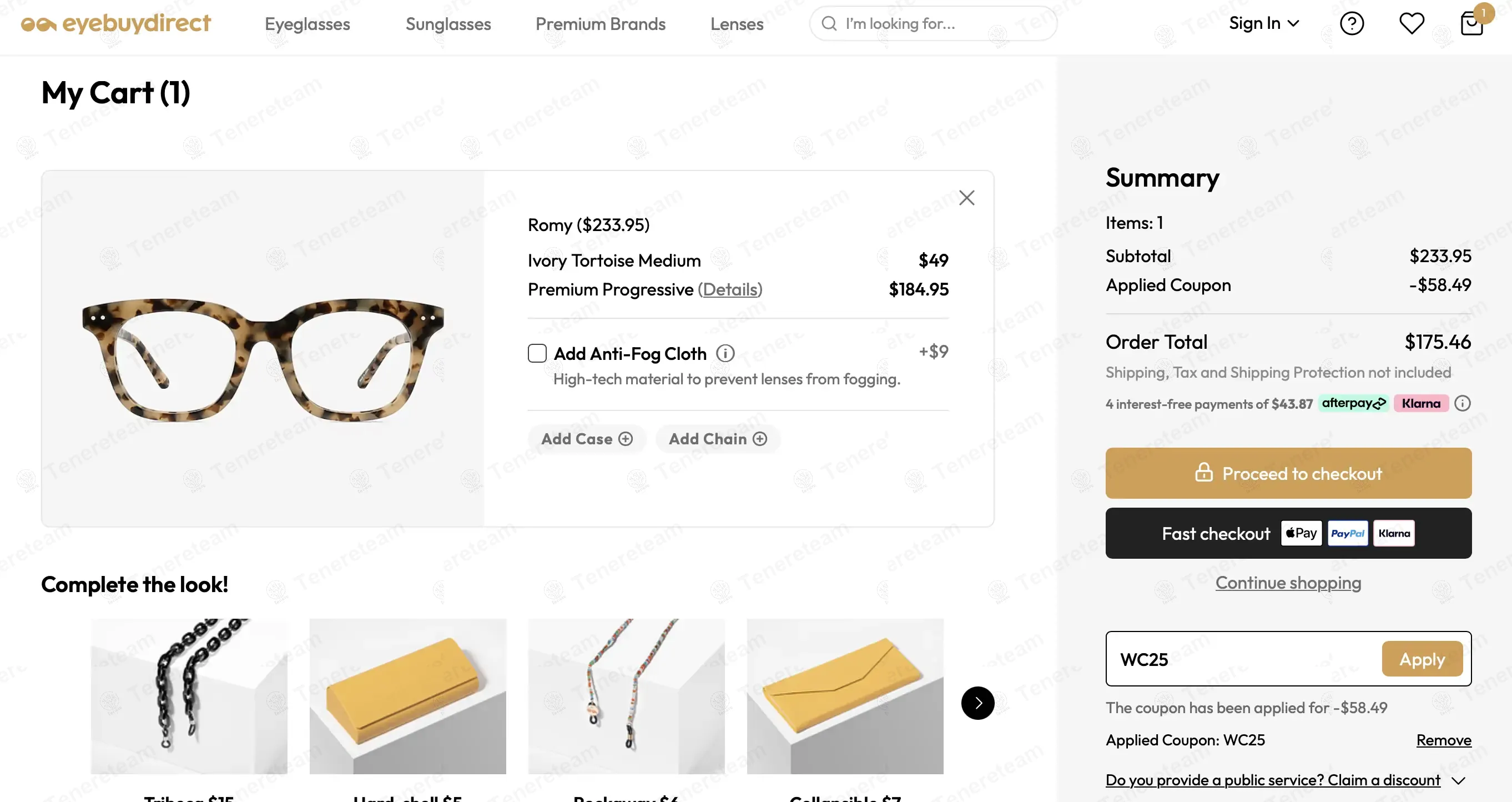Enable the Add Anti-Fog Cloth checkbox
Viewport: 1512px width, 802px height.
[537, 353]
